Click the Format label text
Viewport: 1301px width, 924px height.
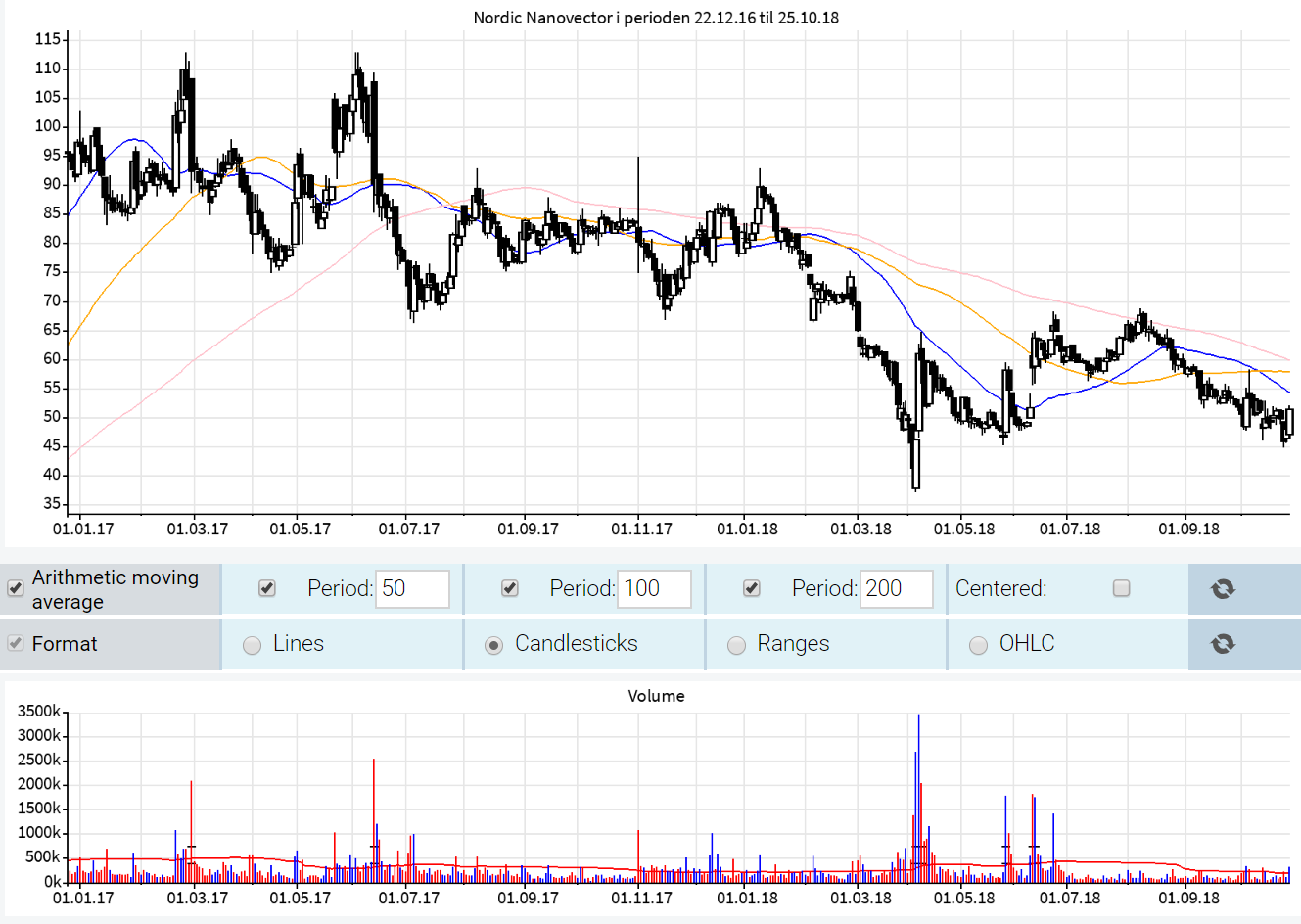pos(65,644)
